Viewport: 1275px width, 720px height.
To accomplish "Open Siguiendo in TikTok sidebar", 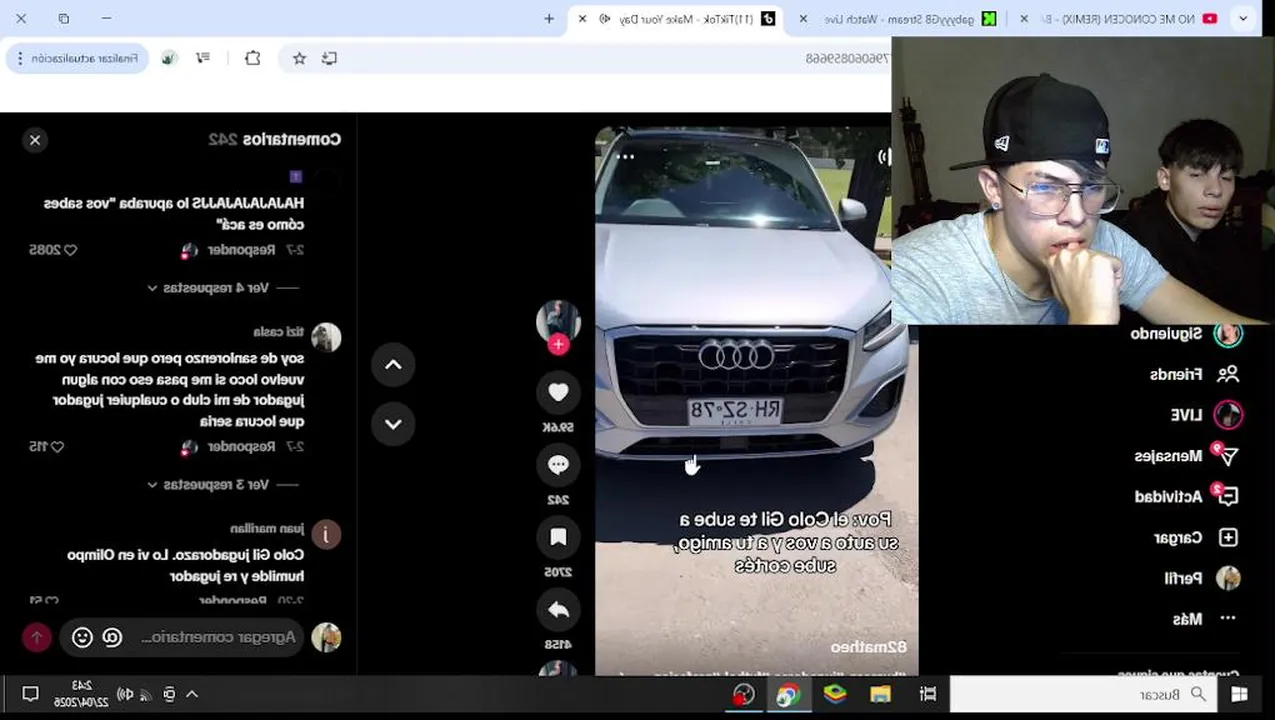I will click(1186, 334).
